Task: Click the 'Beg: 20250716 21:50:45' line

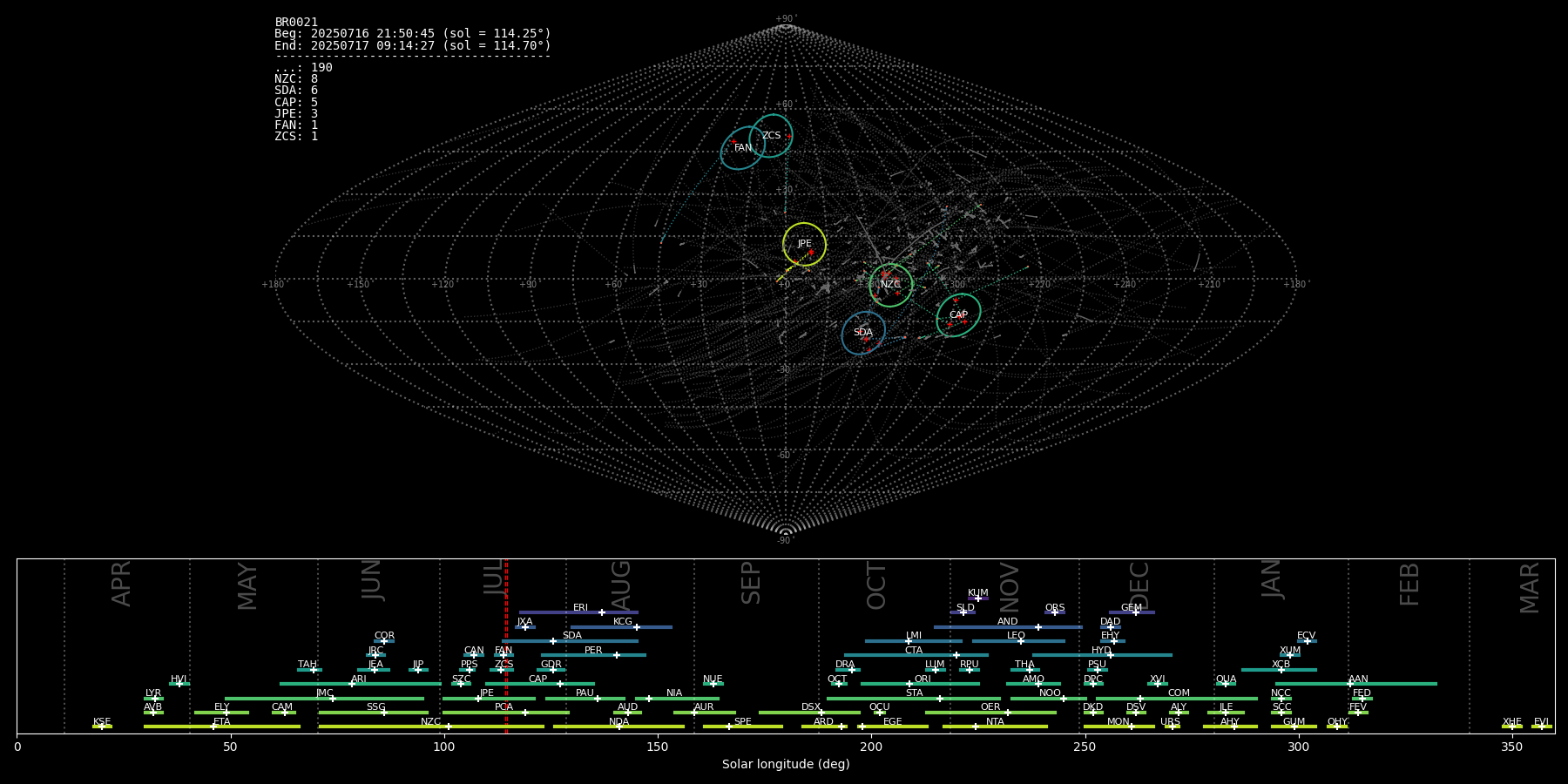Action: (412, 34)
